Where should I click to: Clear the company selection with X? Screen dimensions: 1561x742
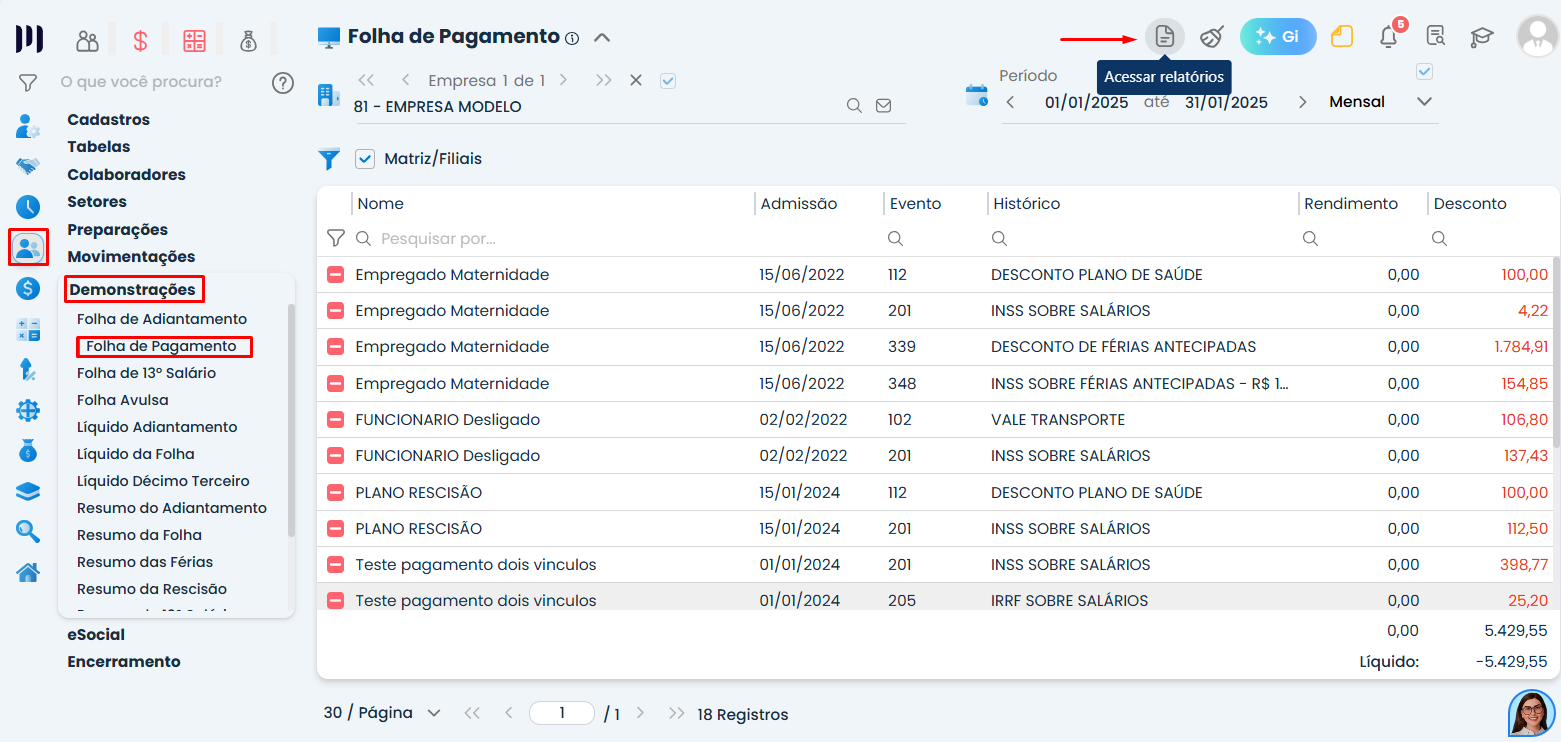[x=636, y=80]
